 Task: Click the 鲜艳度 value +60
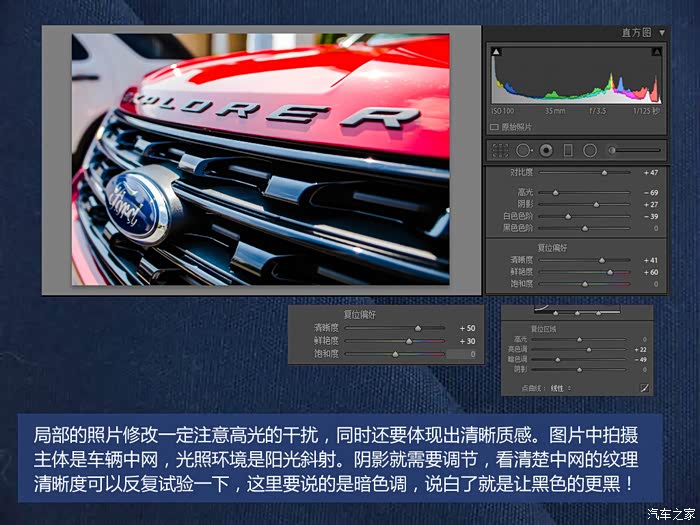(x=651, y=272)
